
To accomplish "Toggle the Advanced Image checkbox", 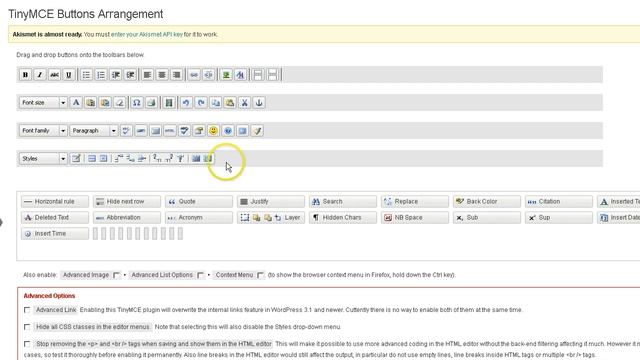I will click(x=116, y=275).
